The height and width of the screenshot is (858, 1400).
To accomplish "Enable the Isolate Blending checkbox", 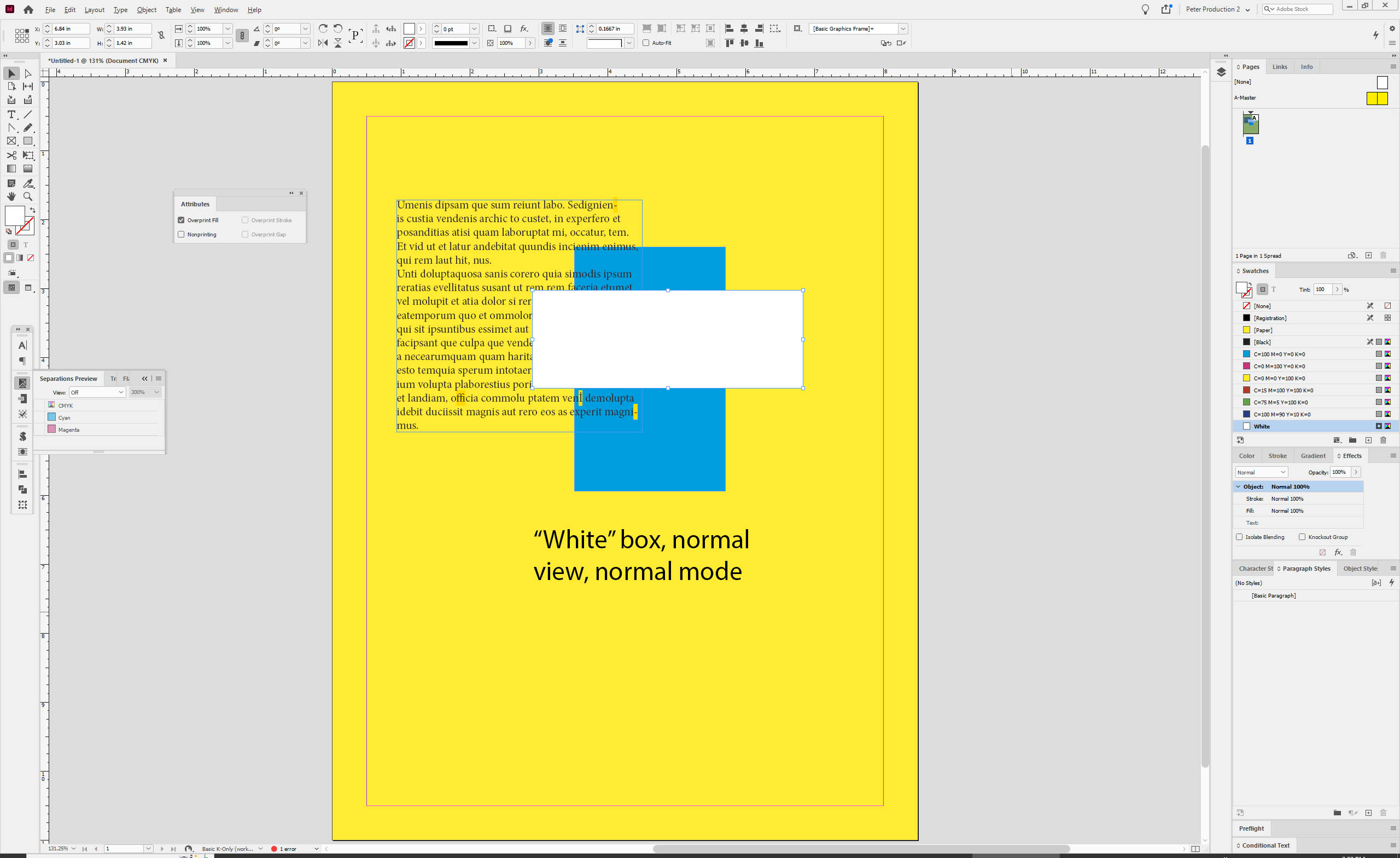I will 1239,537.
